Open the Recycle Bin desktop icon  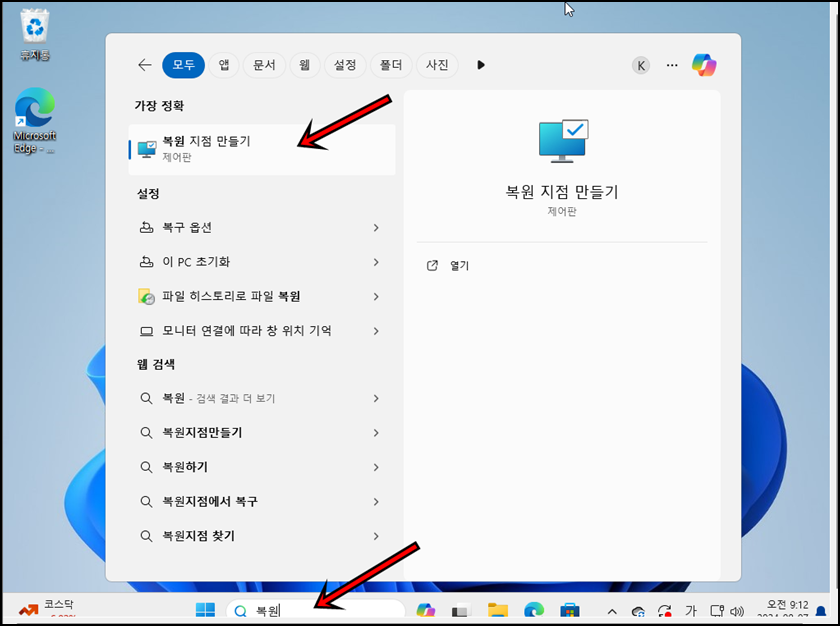coord(35,35)
